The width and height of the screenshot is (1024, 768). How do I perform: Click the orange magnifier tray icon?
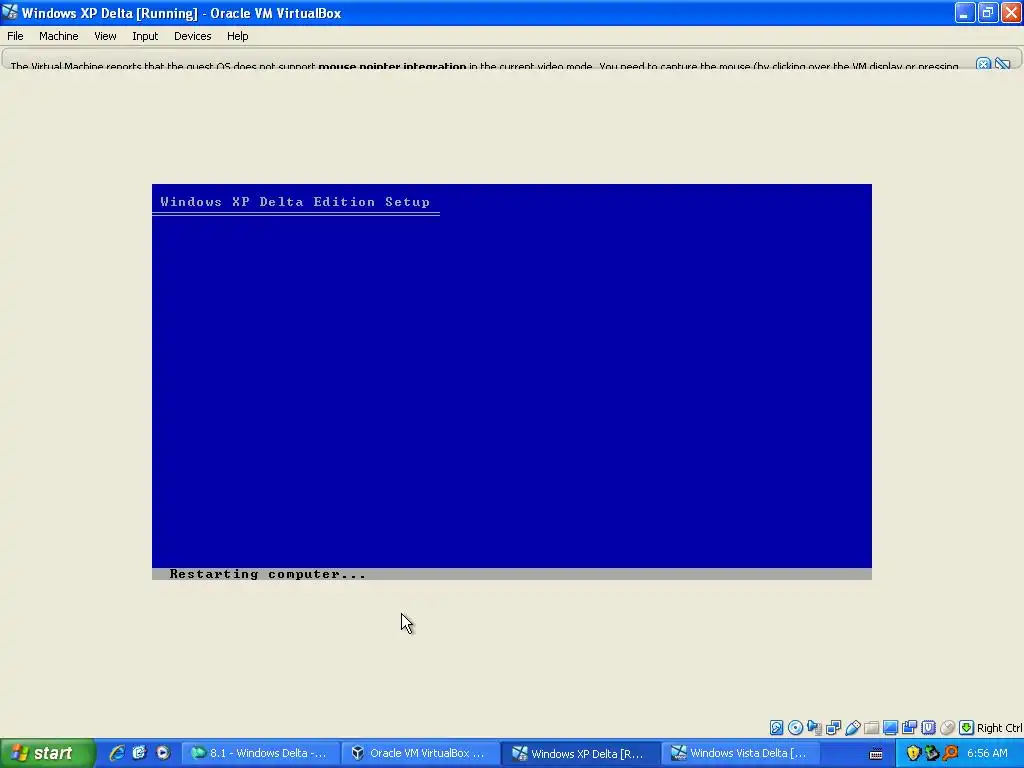[x=951, y=753]
